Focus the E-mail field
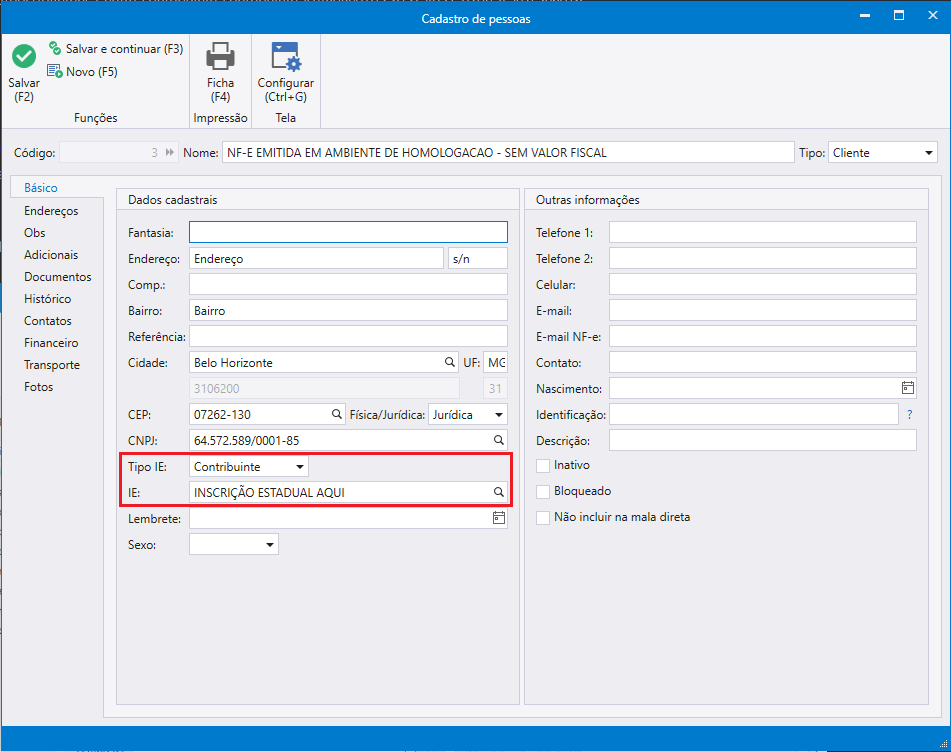Image resolution: width=951 pixels, height=752 pixels. coord(763,311)
